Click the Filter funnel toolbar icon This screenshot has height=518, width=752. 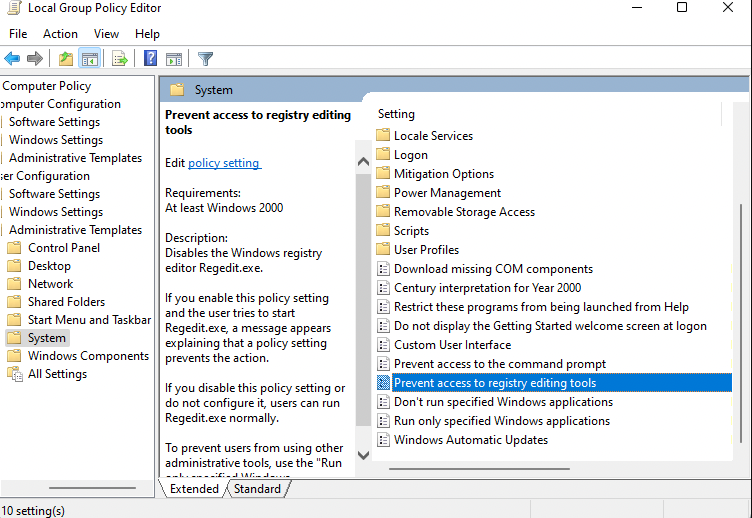pyautogui.click(x=205, y=59)
